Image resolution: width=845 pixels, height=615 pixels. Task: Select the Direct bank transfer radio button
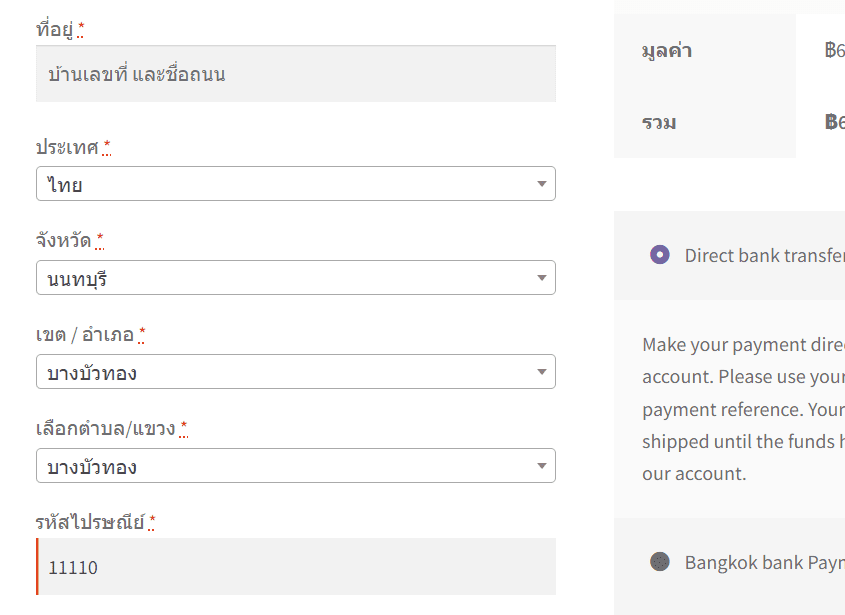click(659, 255)
